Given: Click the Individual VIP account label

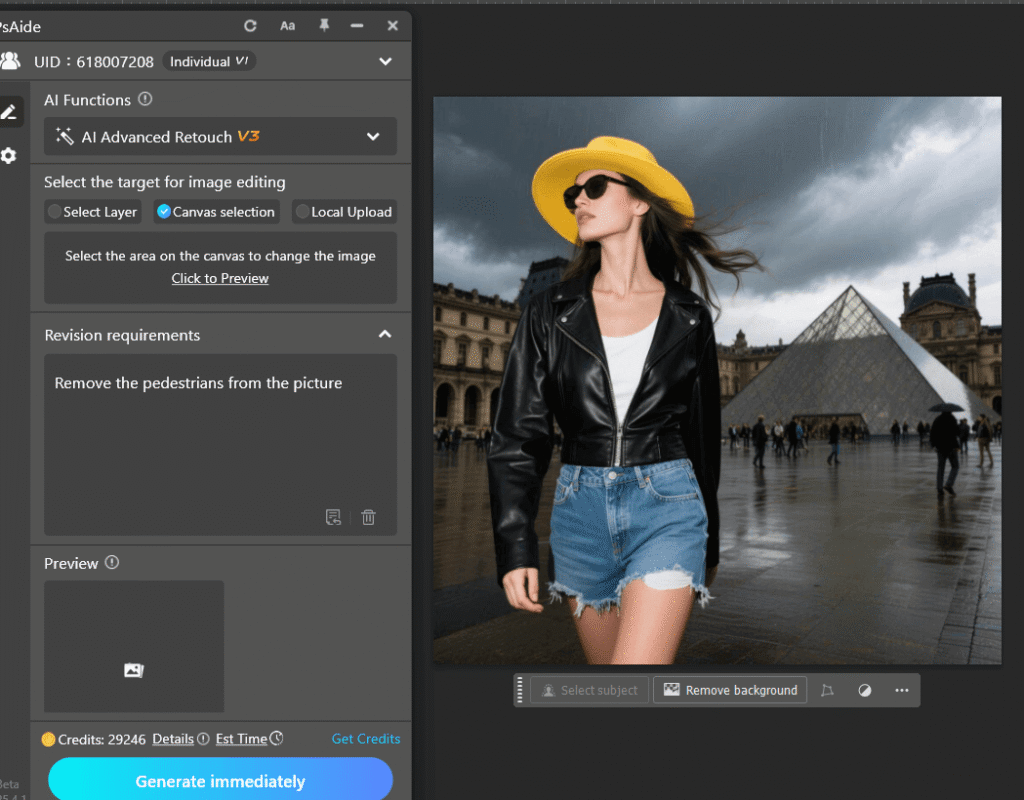Looking at the screenshot, I should pos(208,61).
